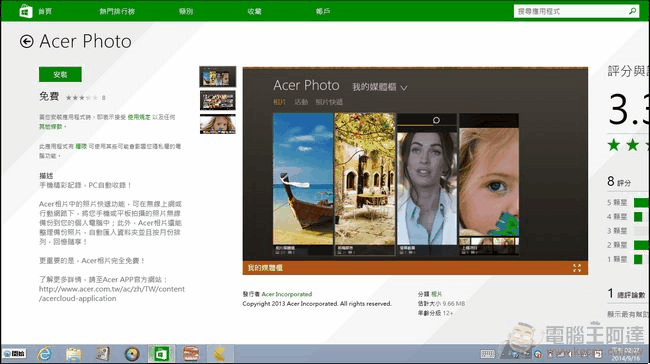Open the colorful disc taskbar app
The height and width of the screenshot is (364, 650).
132,354
